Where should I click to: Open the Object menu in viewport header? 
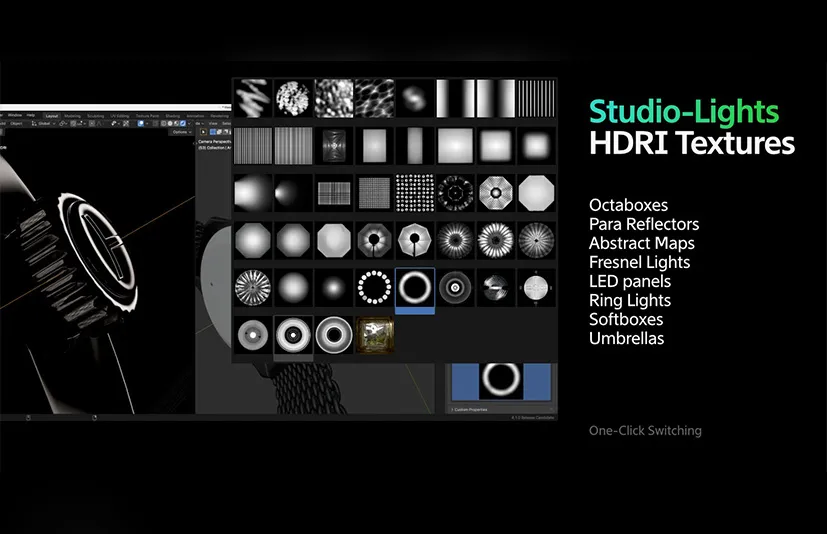(16, 123)
